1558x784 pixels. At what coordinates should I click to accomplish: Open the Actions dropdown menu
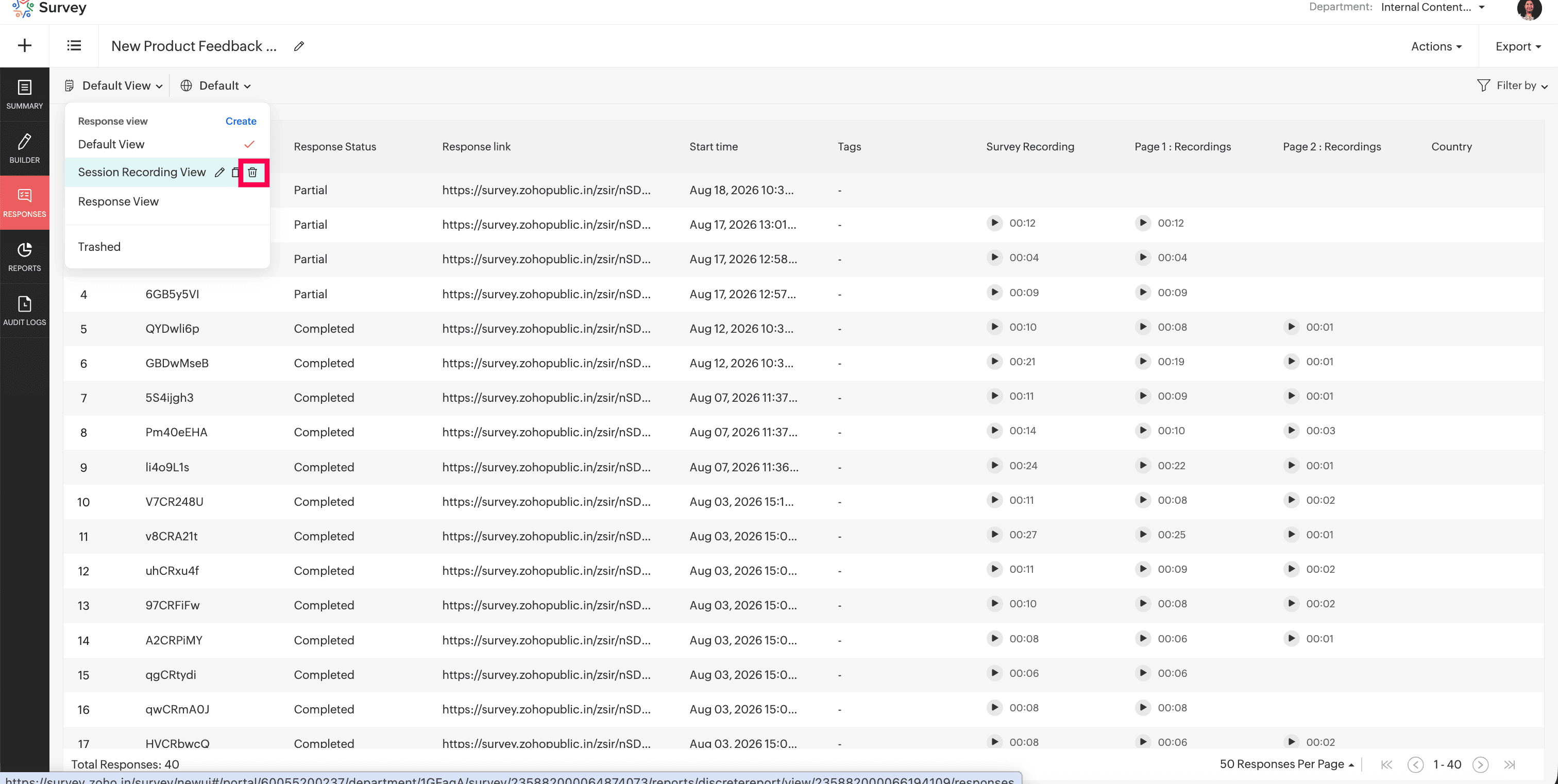(x=1436, y=46)
